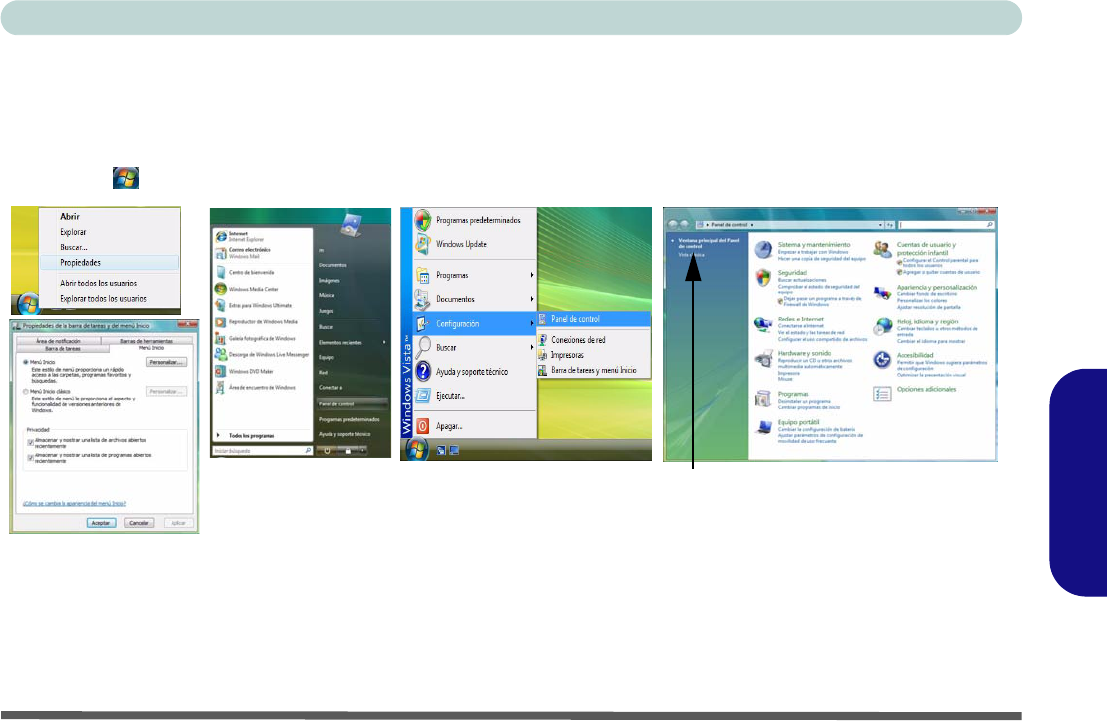The width and height of the screenshot is (1107, 721).
Task: Choose Abrir in the context menu
Action: [109, 217]
